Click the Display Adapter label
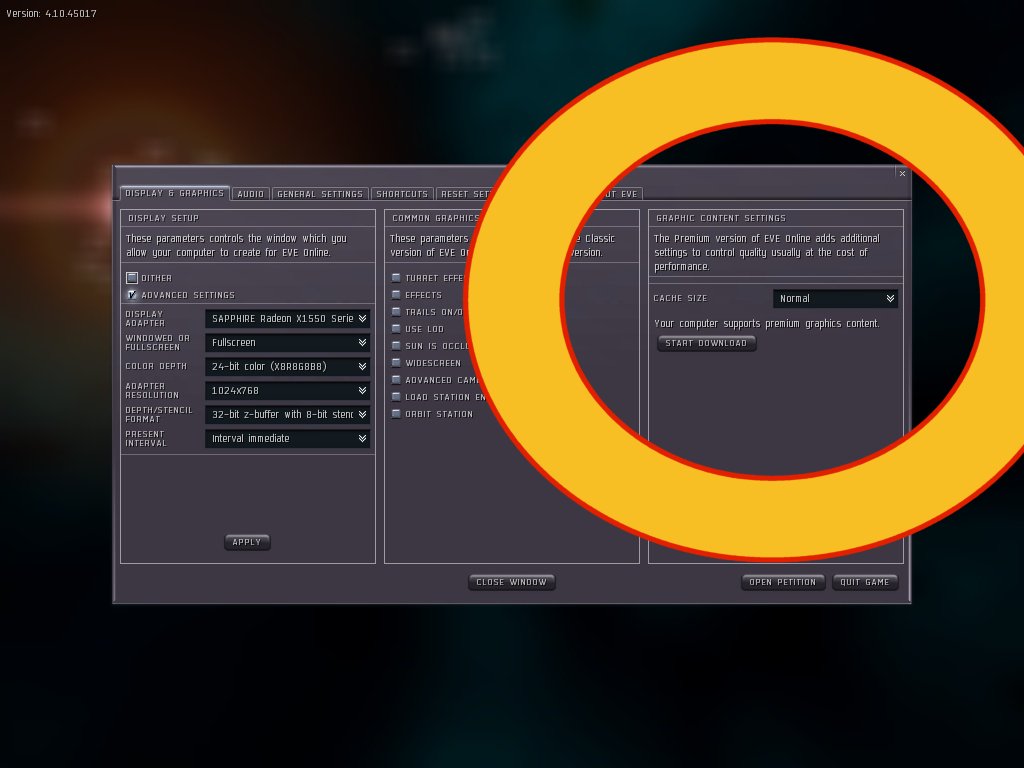The height and width of the screenshot is (768, 1024). [145, 318]
